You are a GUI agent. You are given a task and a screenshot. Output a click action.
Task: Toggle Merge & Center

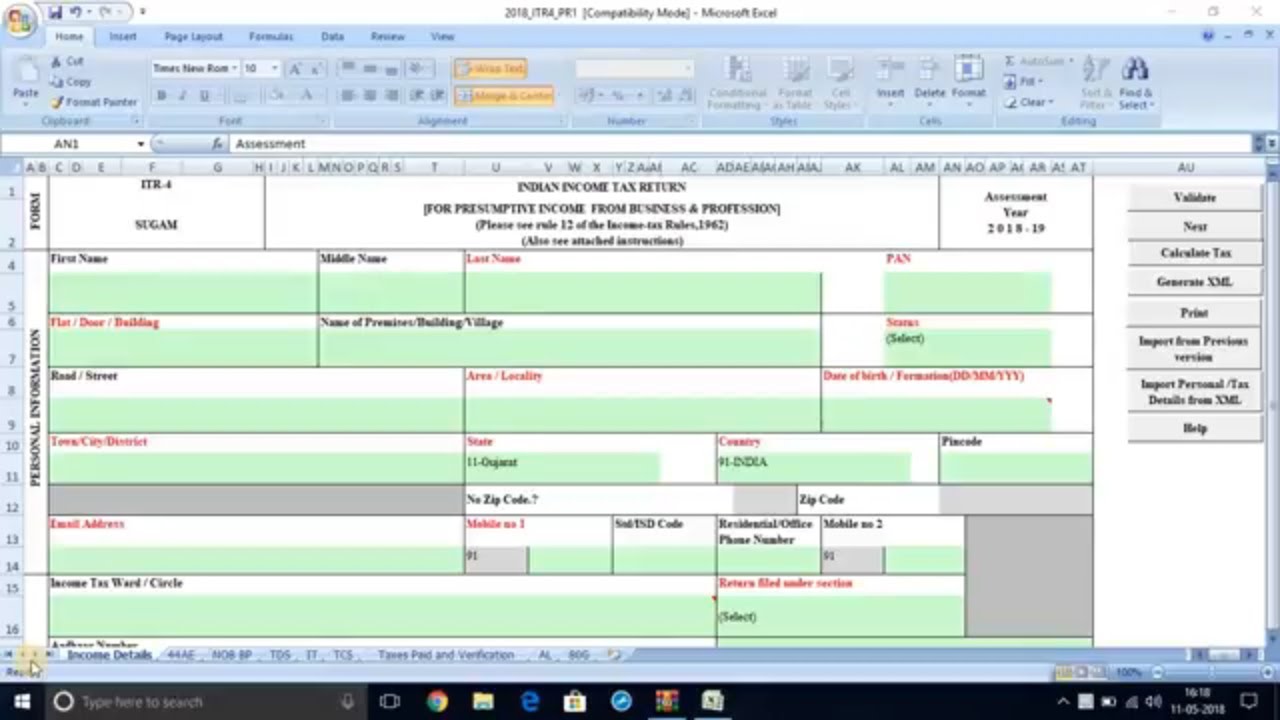505,96
